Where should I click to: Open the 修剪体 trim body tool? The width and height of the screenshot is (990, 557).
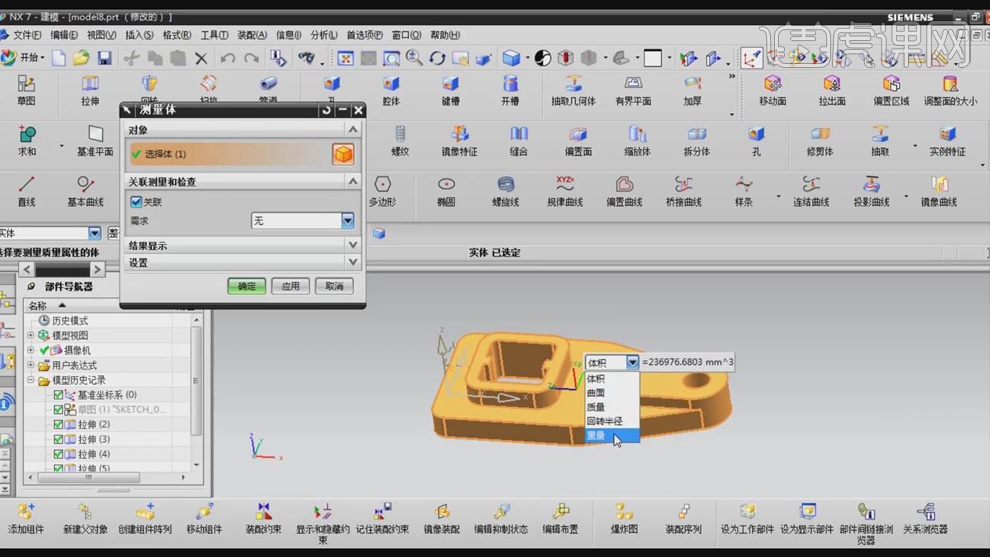(820, 141)
